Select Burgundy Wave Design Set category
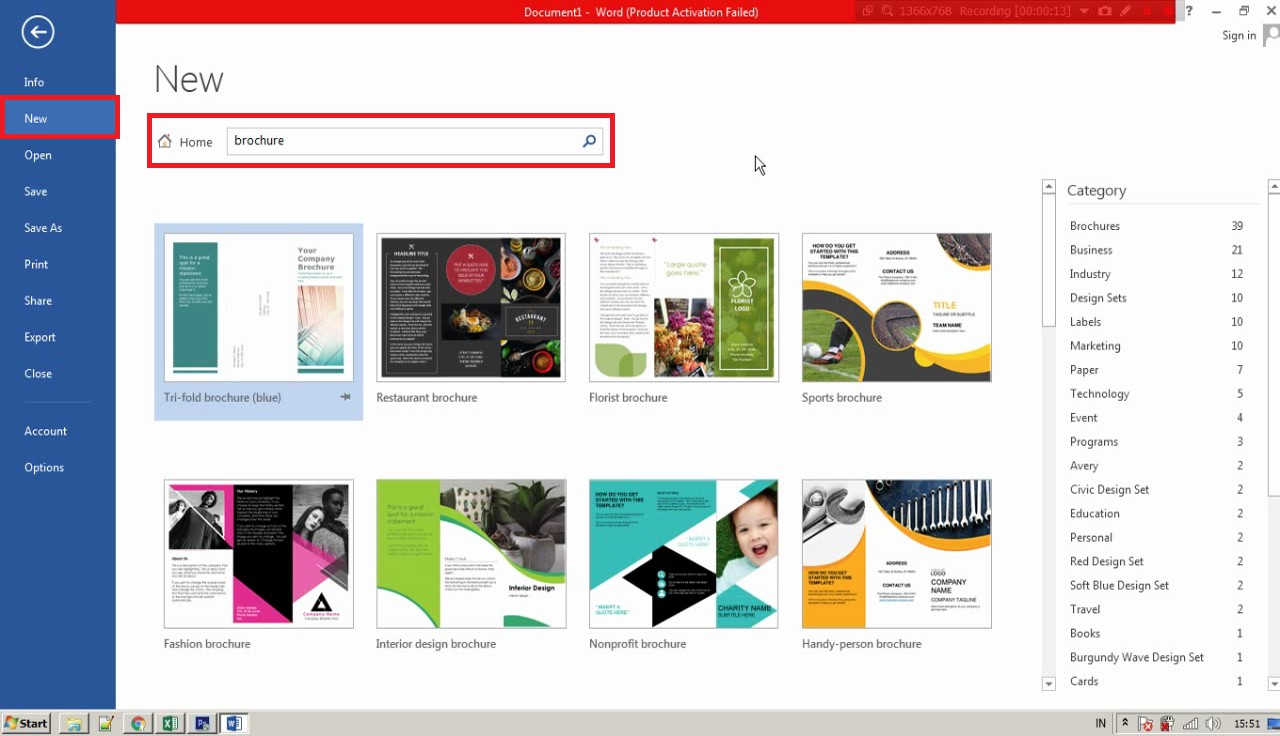 (x=1156, y=658)
